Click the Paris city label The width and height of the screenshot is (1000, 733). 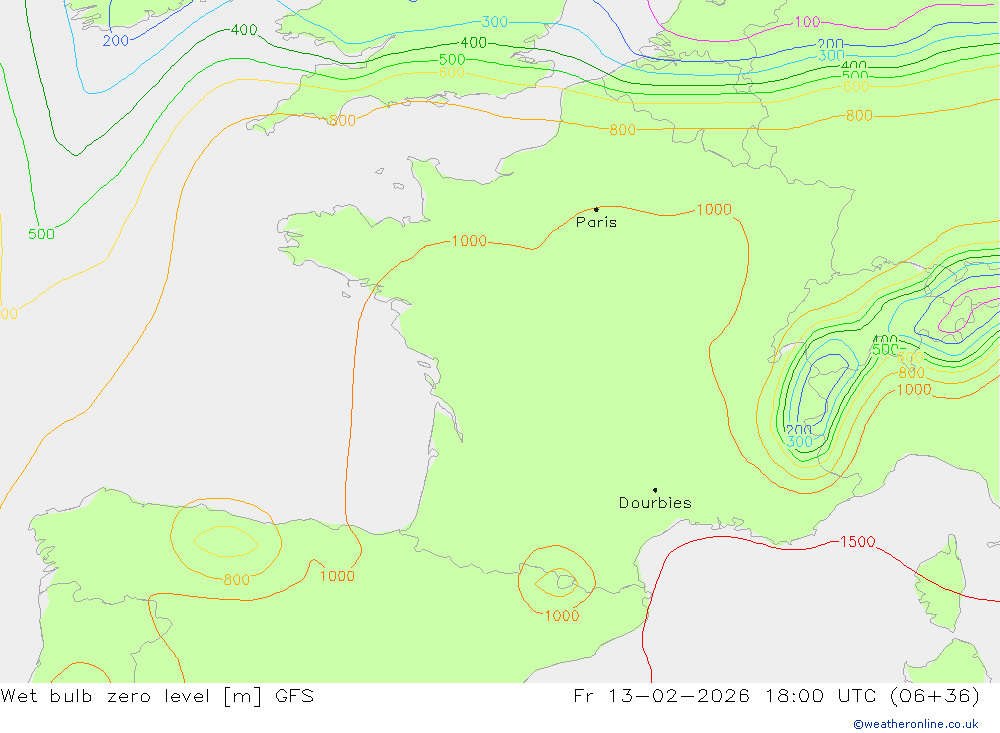click(x=596, y=222)
